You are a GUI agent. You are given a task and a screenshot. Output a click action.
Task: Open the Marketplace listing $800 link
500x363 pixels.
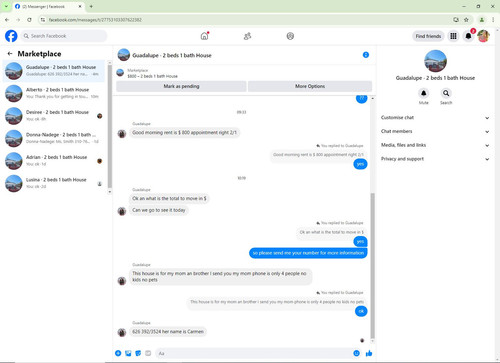click(x=152, y=76)
